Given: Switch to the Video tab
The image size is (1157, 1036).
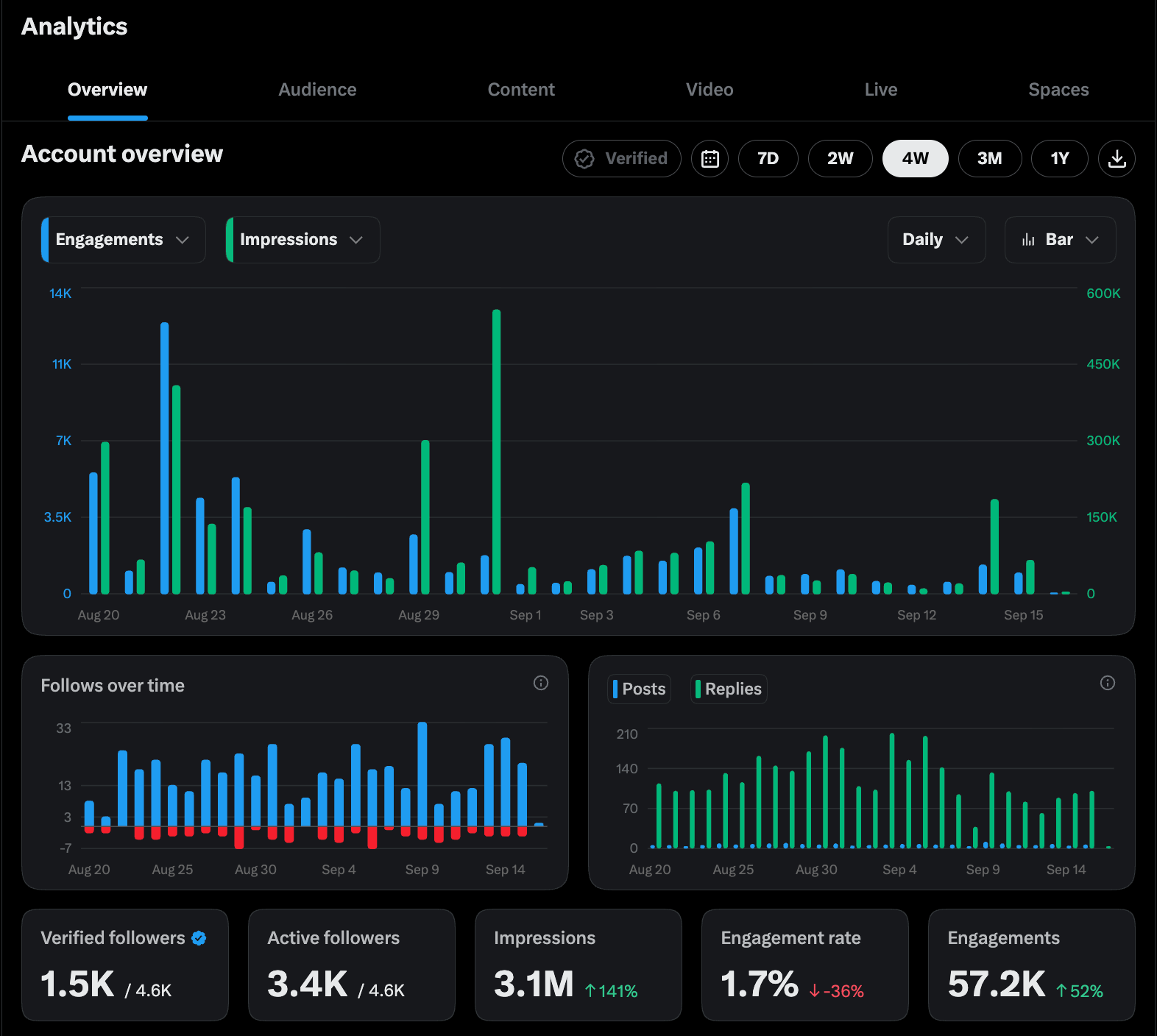Looking at the screenshot, I should [710, 90].
